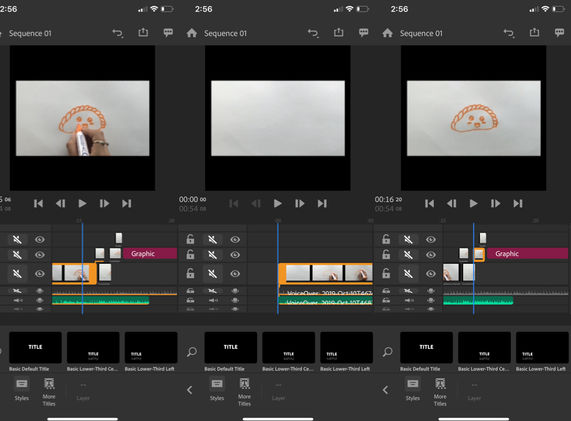Viewport: 571px width, 421px height.
Task: Select the magenta Graphic clip in the left screen
Action: (150, 253)
